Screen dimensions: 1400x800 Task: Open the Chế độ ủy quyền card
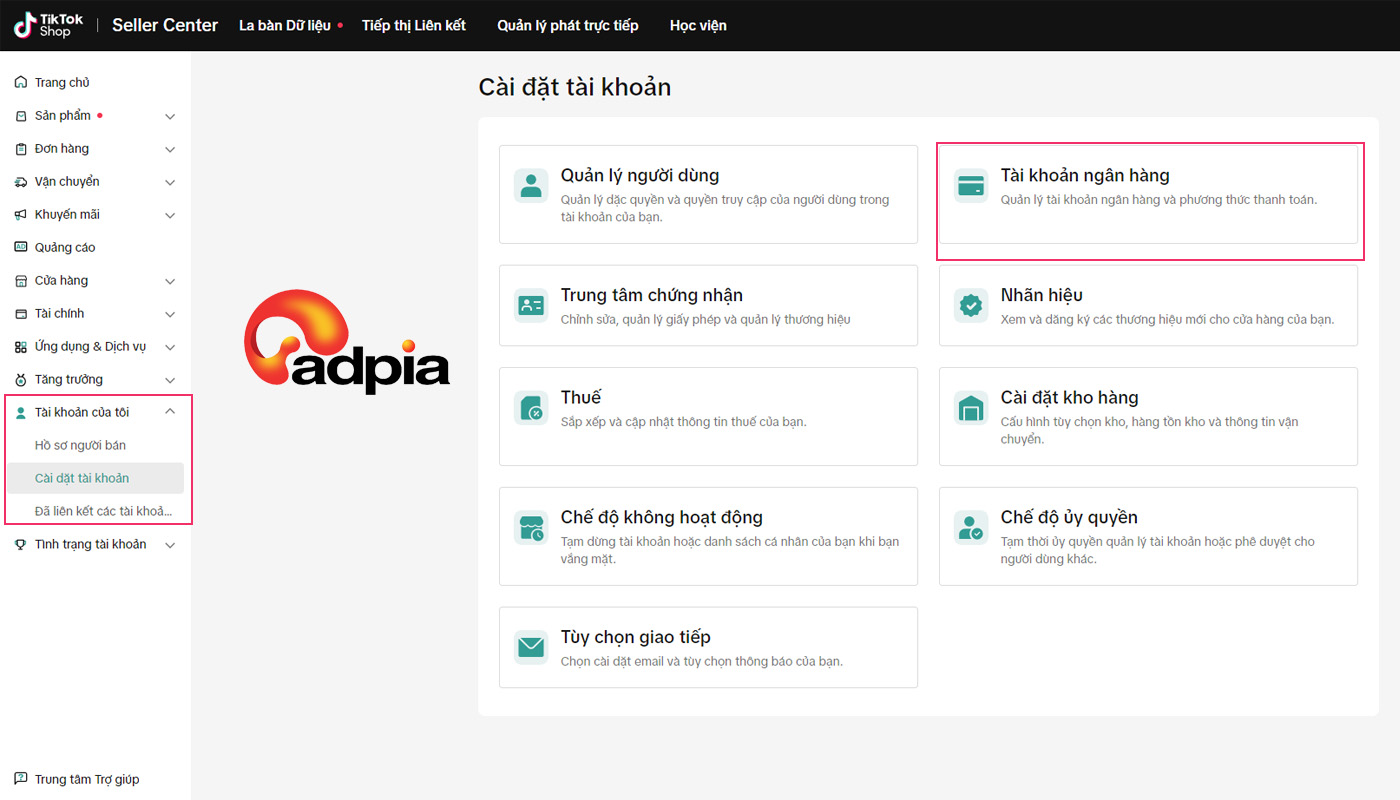pos(1148,536)
